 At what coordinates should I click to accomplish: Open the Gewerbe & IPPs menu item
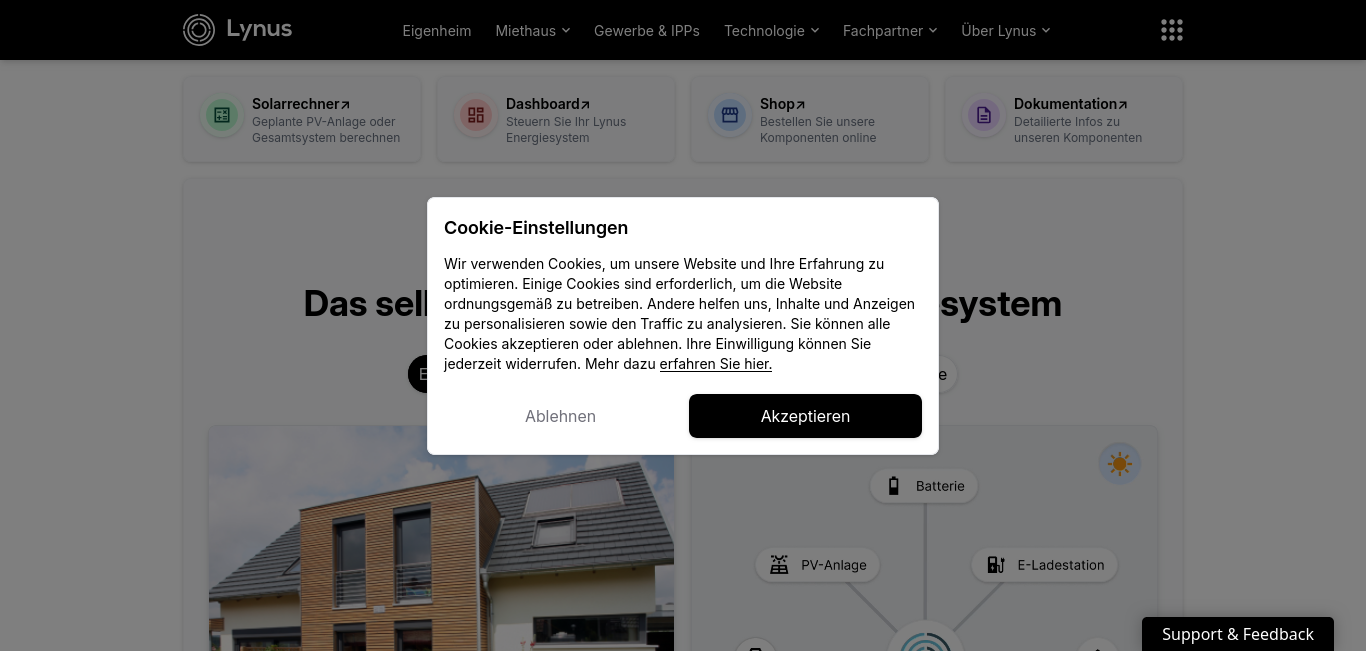(647, 31)
